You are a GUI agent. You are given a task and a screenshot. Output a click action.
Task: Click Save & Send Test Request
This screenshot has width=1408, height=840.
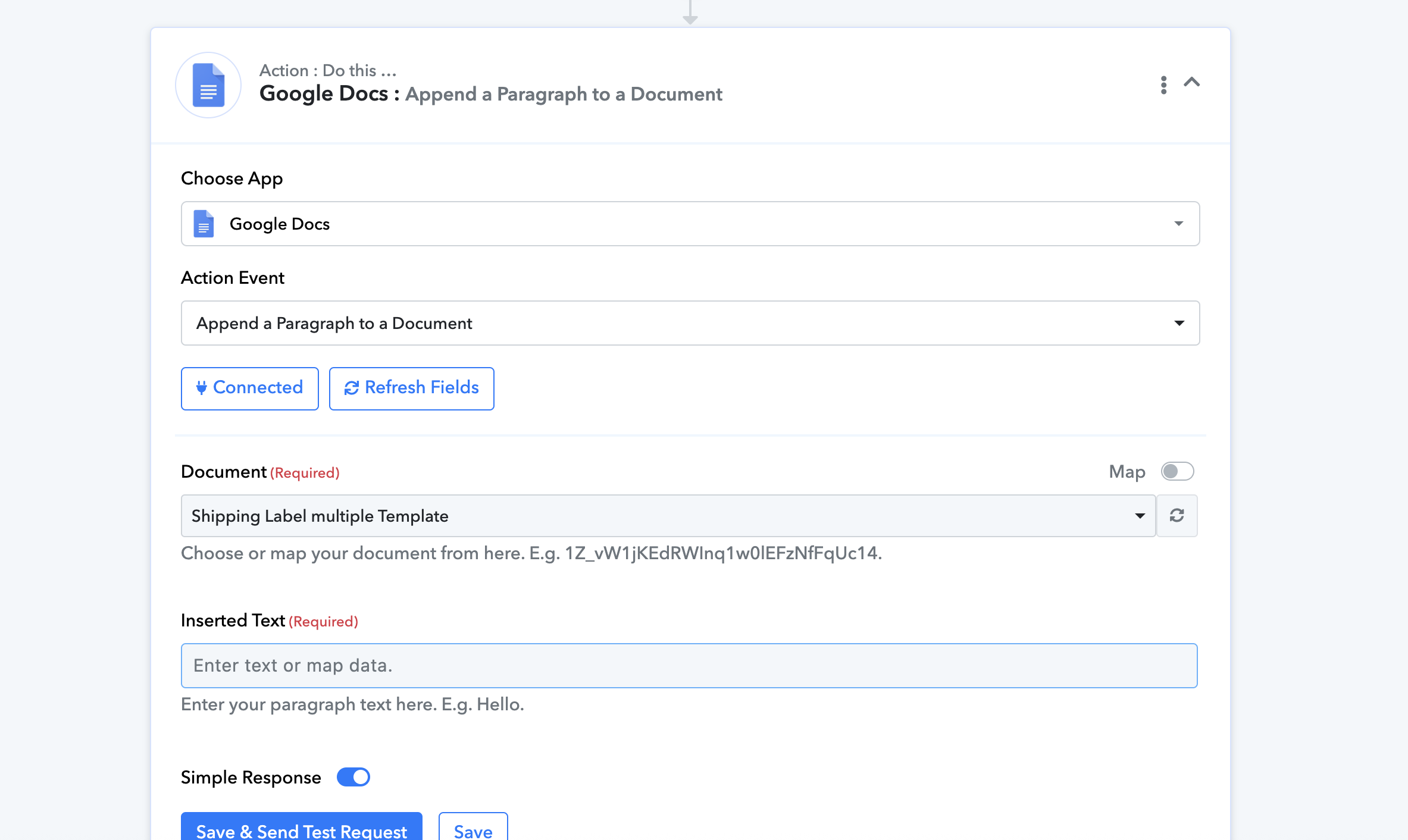302,827
